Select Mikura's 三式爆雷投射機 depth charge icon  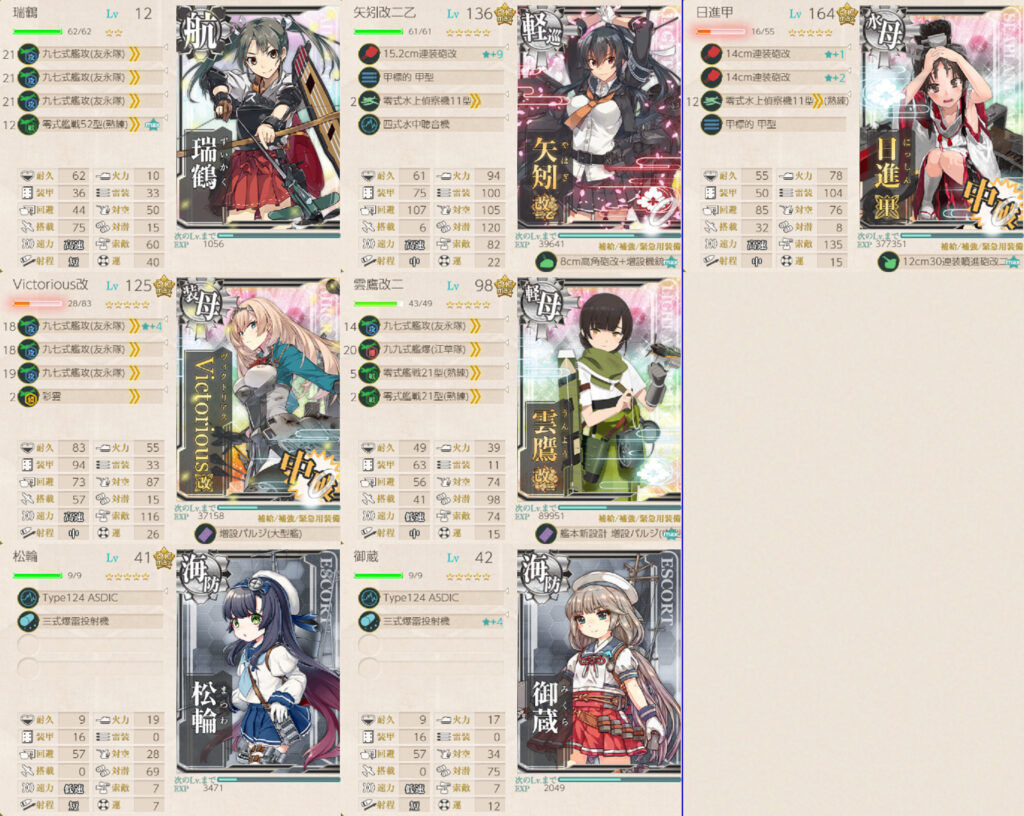point(369,621)
